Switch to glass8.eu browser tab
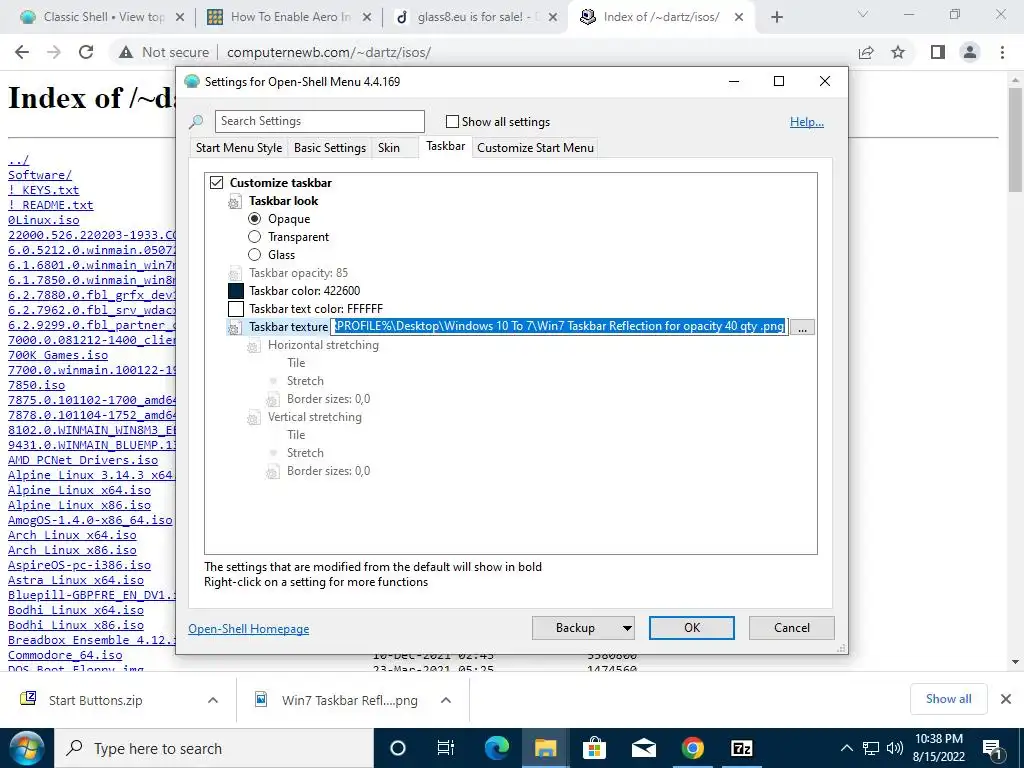The width and height of the screenshot is (1024, 768). click(475, 17)
